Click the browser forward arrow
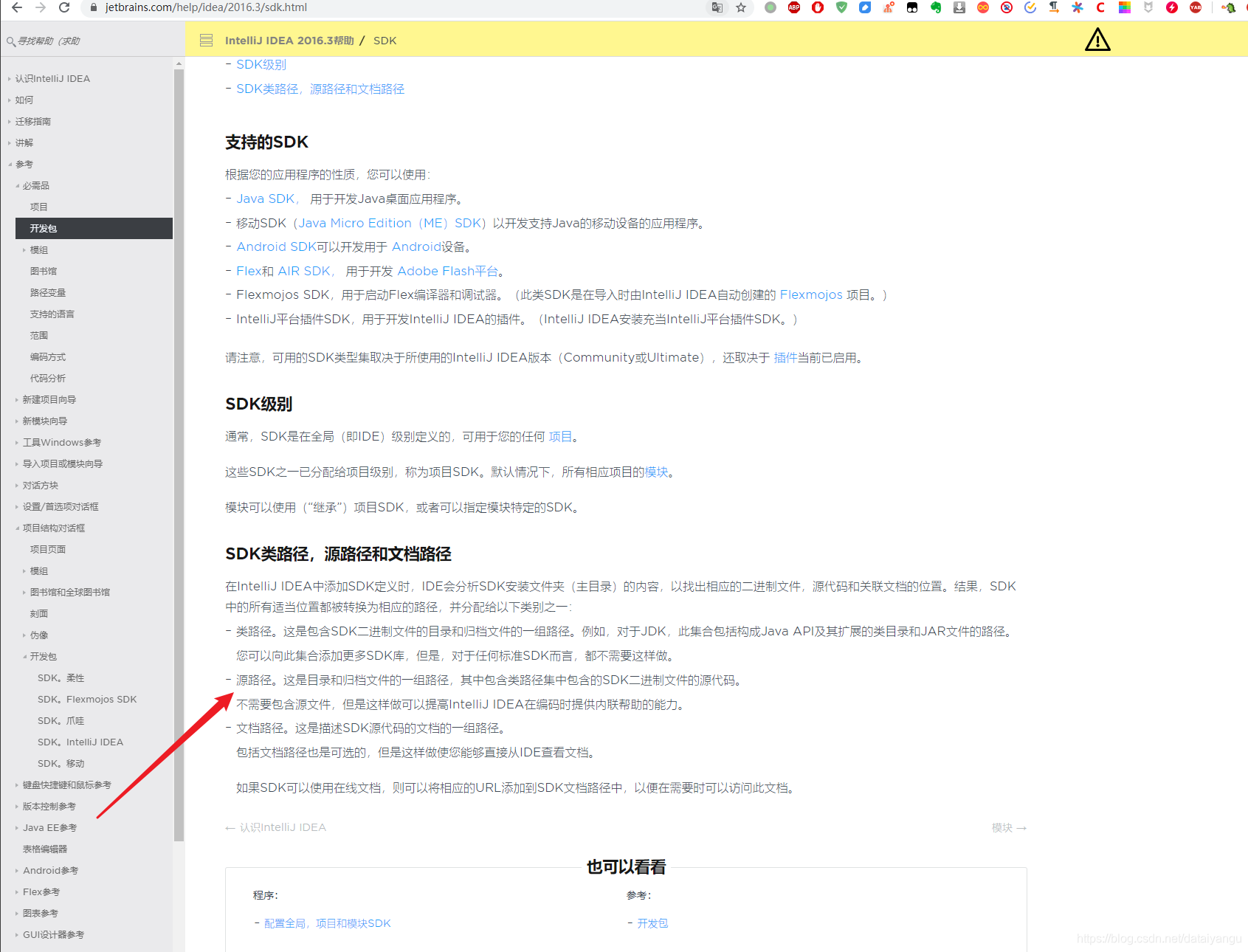Screen dimensions: 1248x952 click(41, 7)
